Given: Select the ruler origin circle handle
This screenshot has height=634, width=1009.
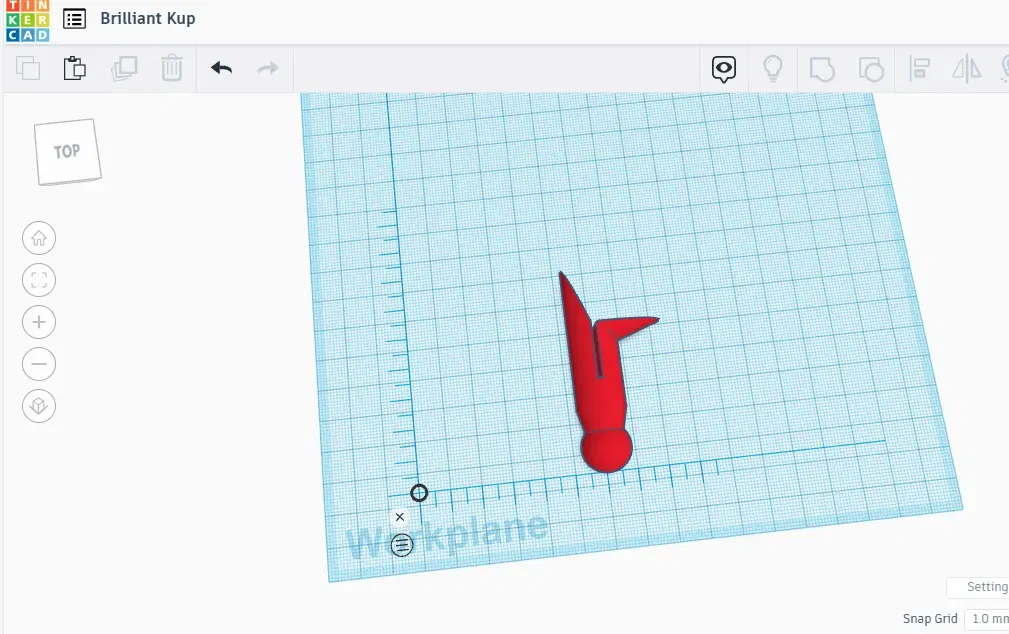Looking at the screenshot, I should (x=419, y=493).
